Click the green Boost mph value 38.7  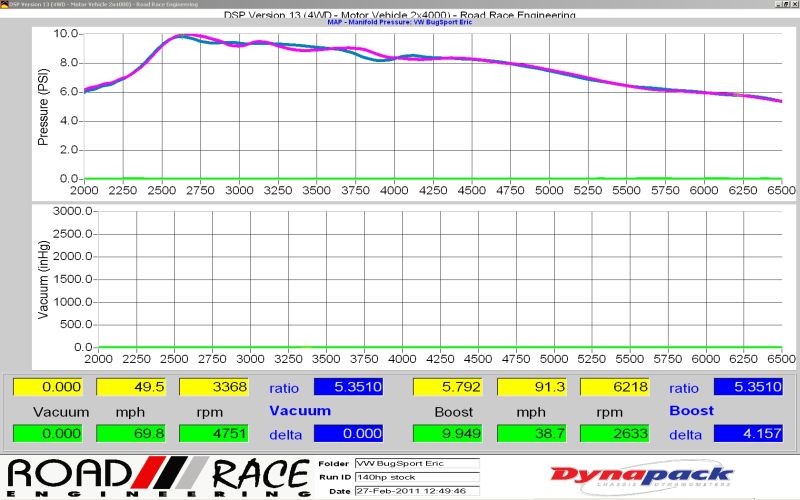pyautogui.click(x=533, y=433)
